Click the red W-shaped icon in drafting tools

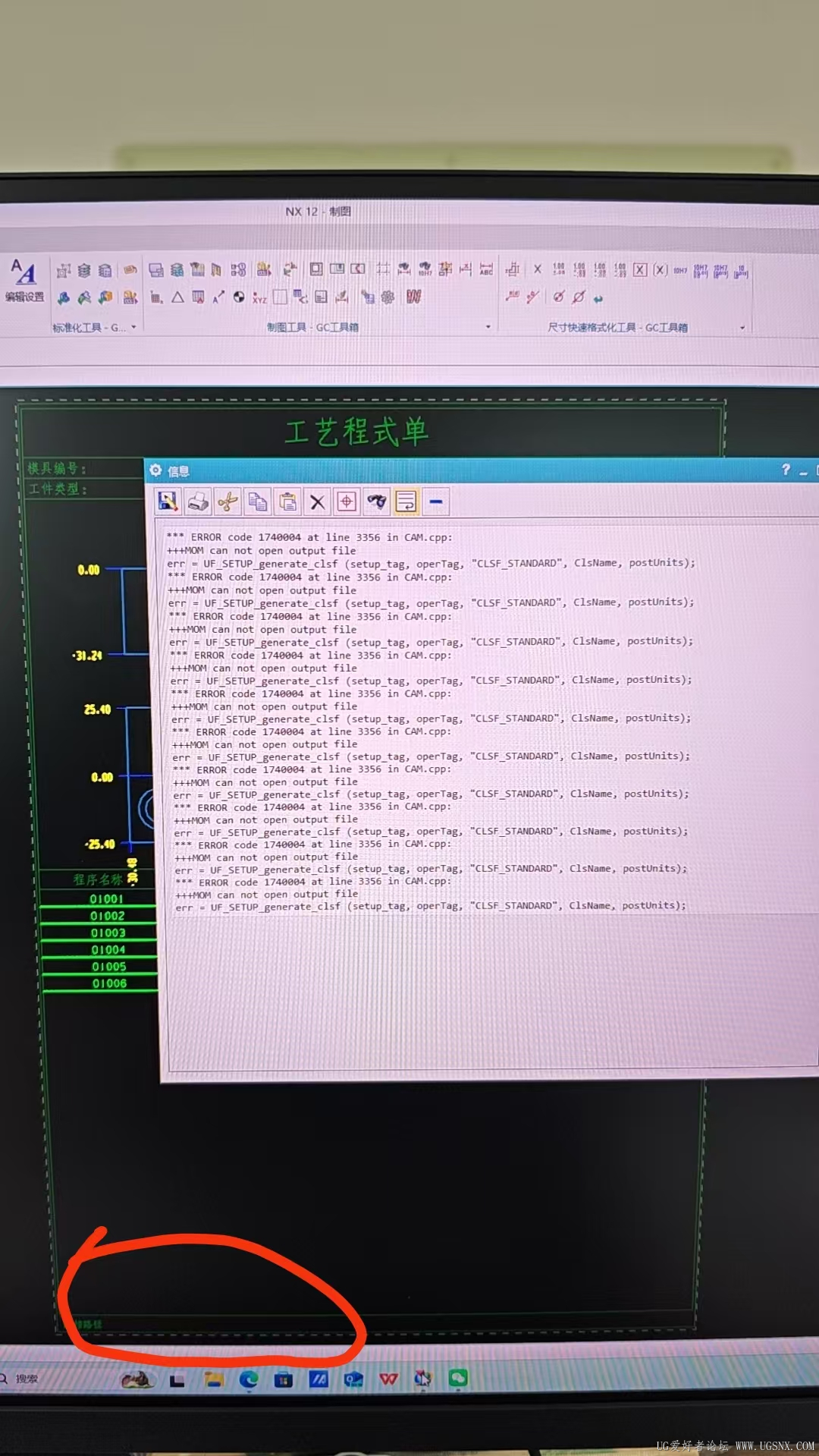[413, 297]
